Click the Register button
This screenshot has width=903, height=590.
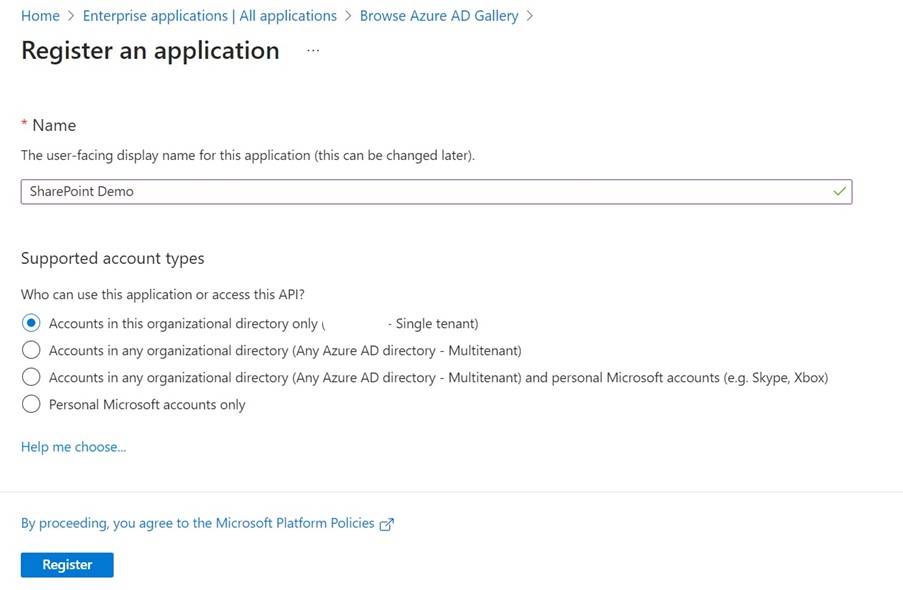pos(67,565)
